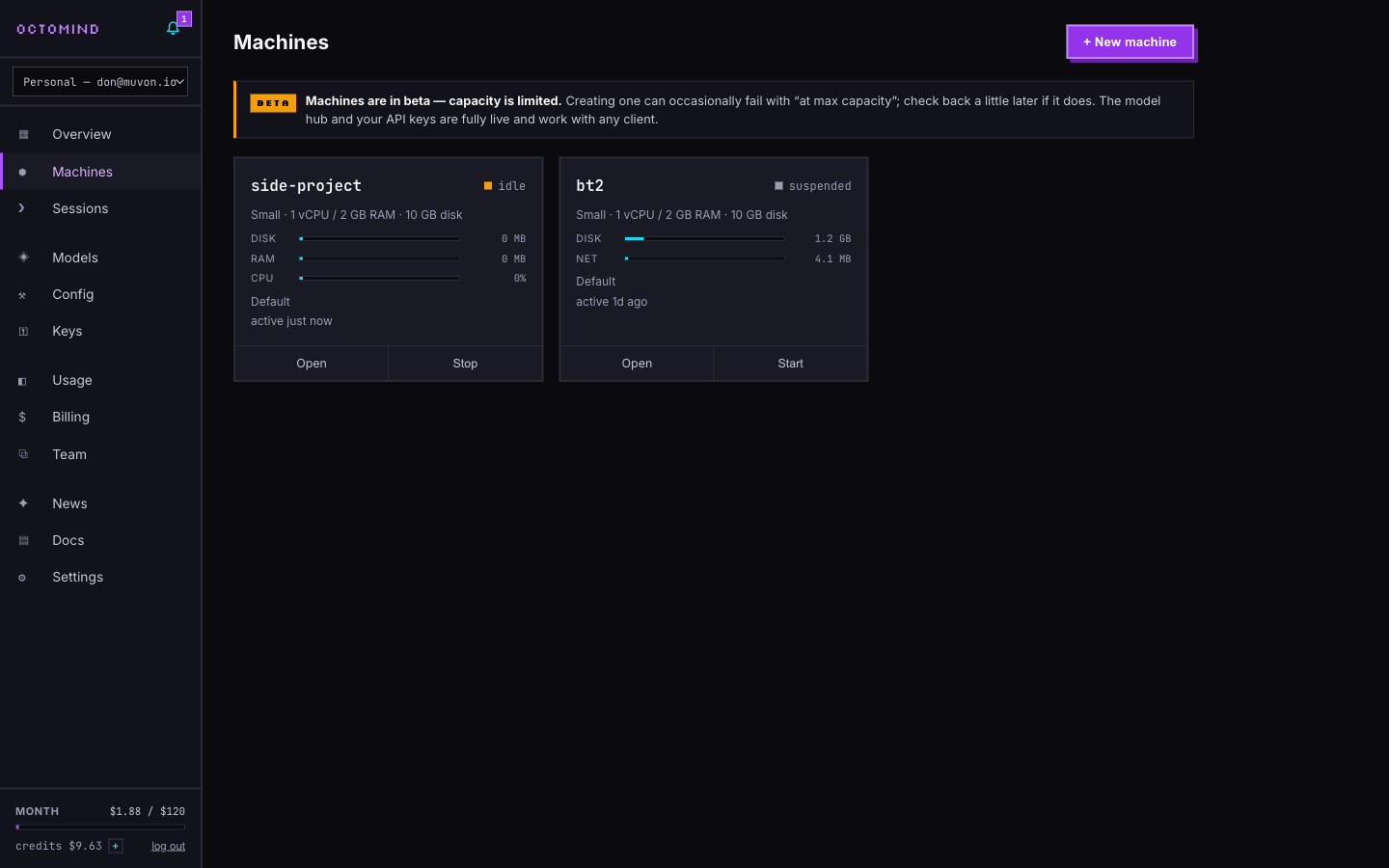
Task: Click the Usage sidebar icon
Action: (22, 381)
